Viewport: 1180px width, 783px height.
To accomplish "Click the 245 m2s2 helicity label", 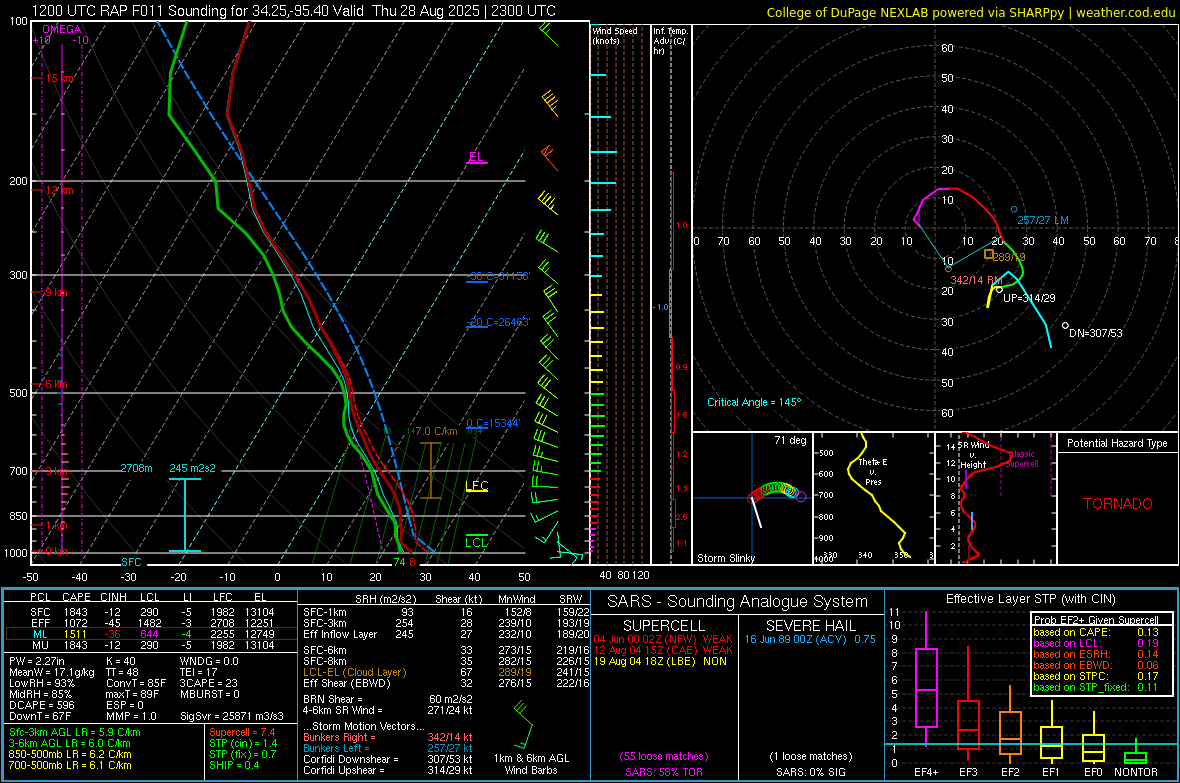I will coord(193,468).
